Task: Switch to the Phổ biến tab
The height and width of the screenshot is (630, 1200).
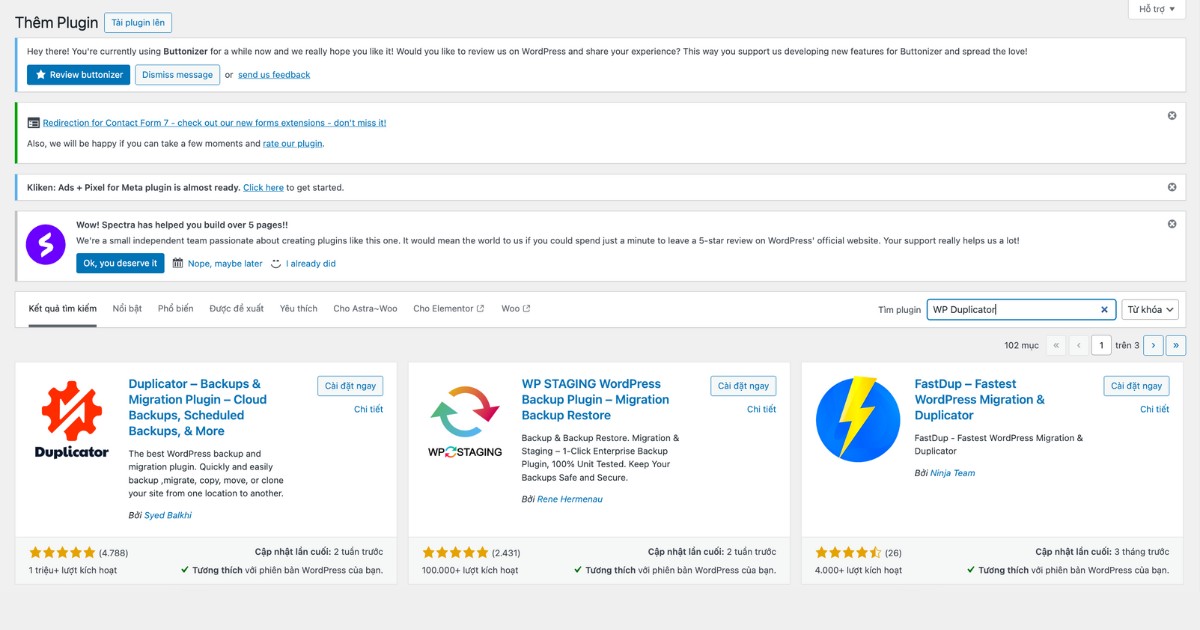Action: tap(175, 309)
